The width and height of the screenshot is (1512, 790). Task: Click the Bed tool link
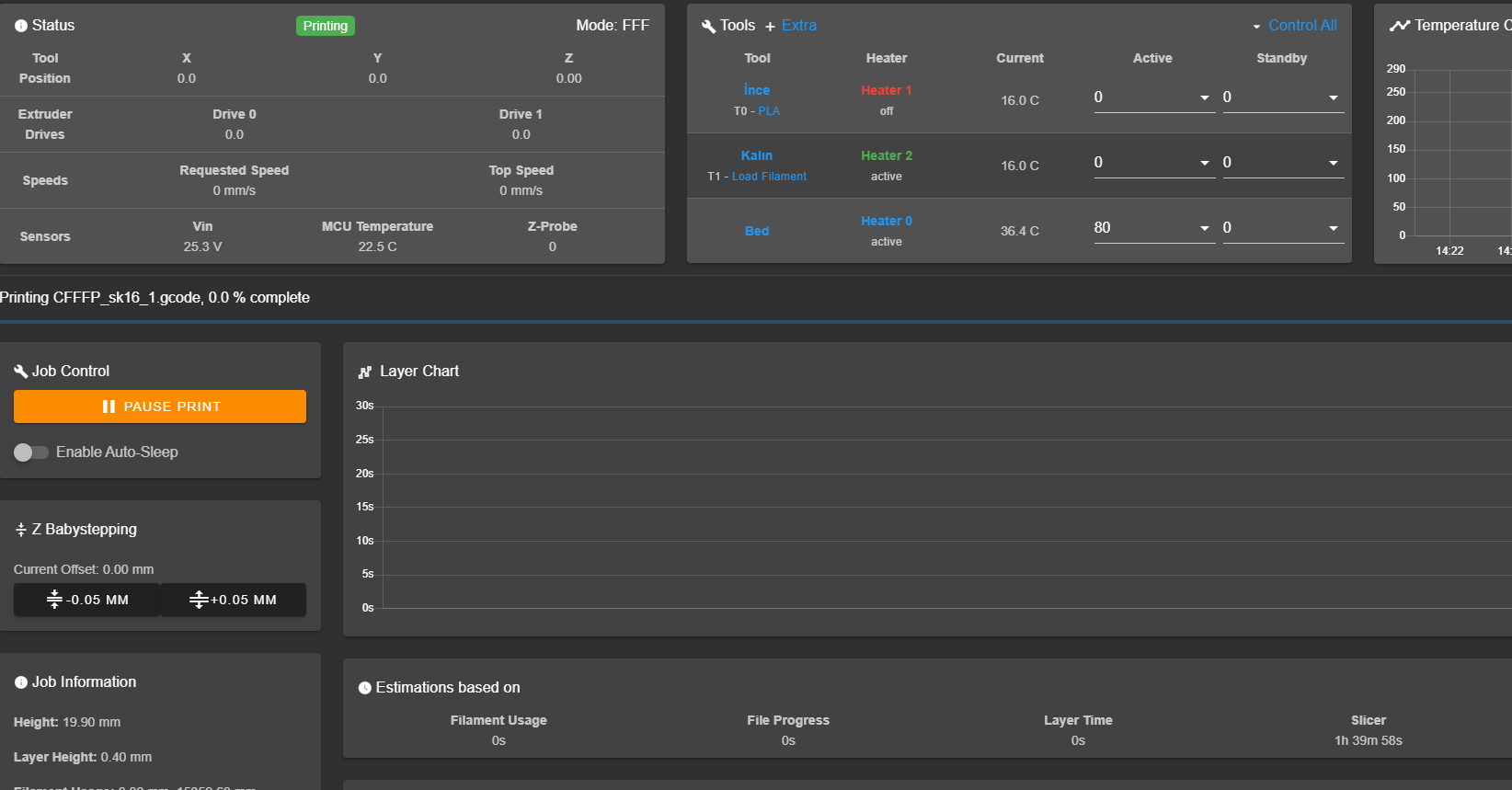pos(757,231)
